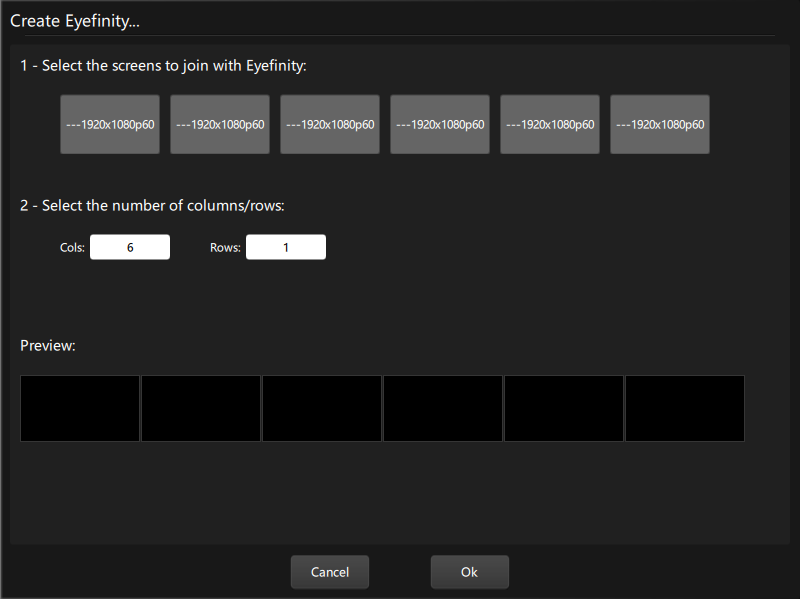Screen dimensions: 800x599
Task: Select the fifth 1920x1080p60 screen
Action: click(x=549, y=123)
